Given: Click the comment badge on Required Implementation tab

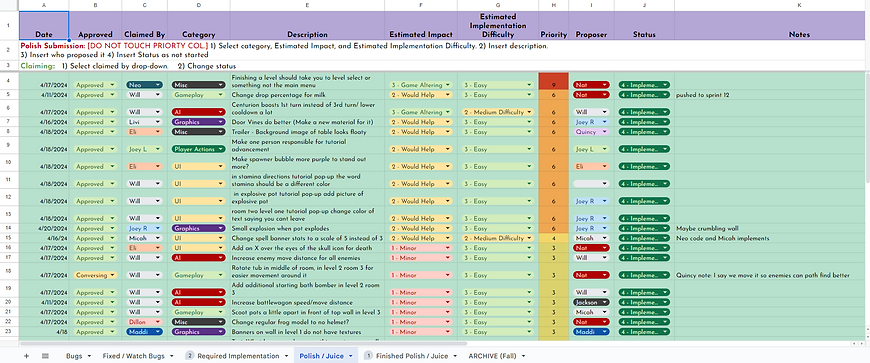Looking at the screenshot, I should click(189, 356).
